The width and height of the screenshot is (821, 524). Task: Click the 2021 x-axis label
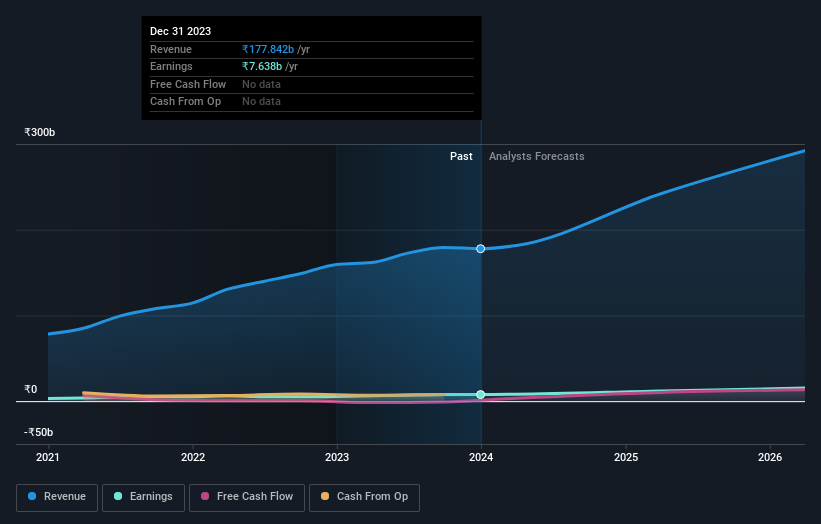[x=48, y=457]
